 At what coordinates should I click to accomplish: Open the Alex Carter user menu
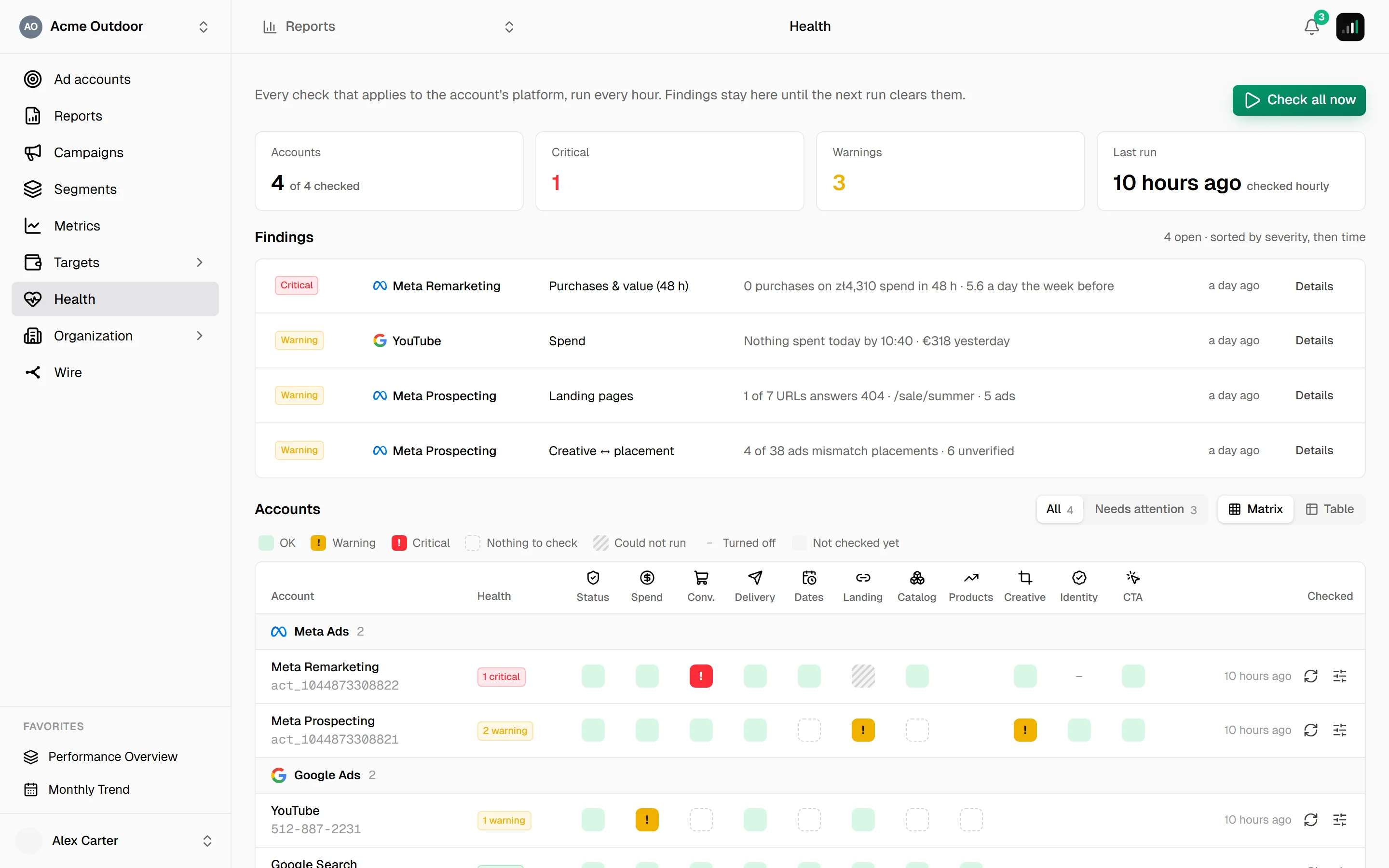click(x=115, y=841)
